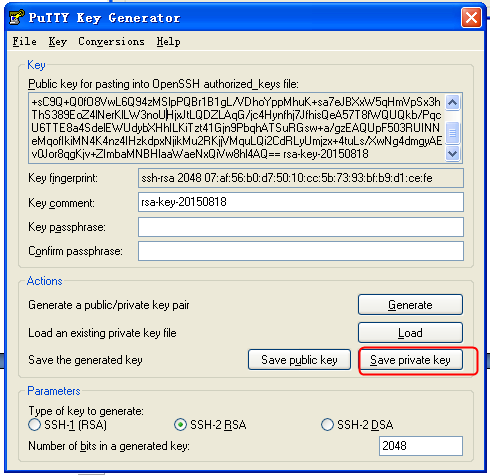Open the Key menu
The image size is (490, 476).
(x=58, y=42)
